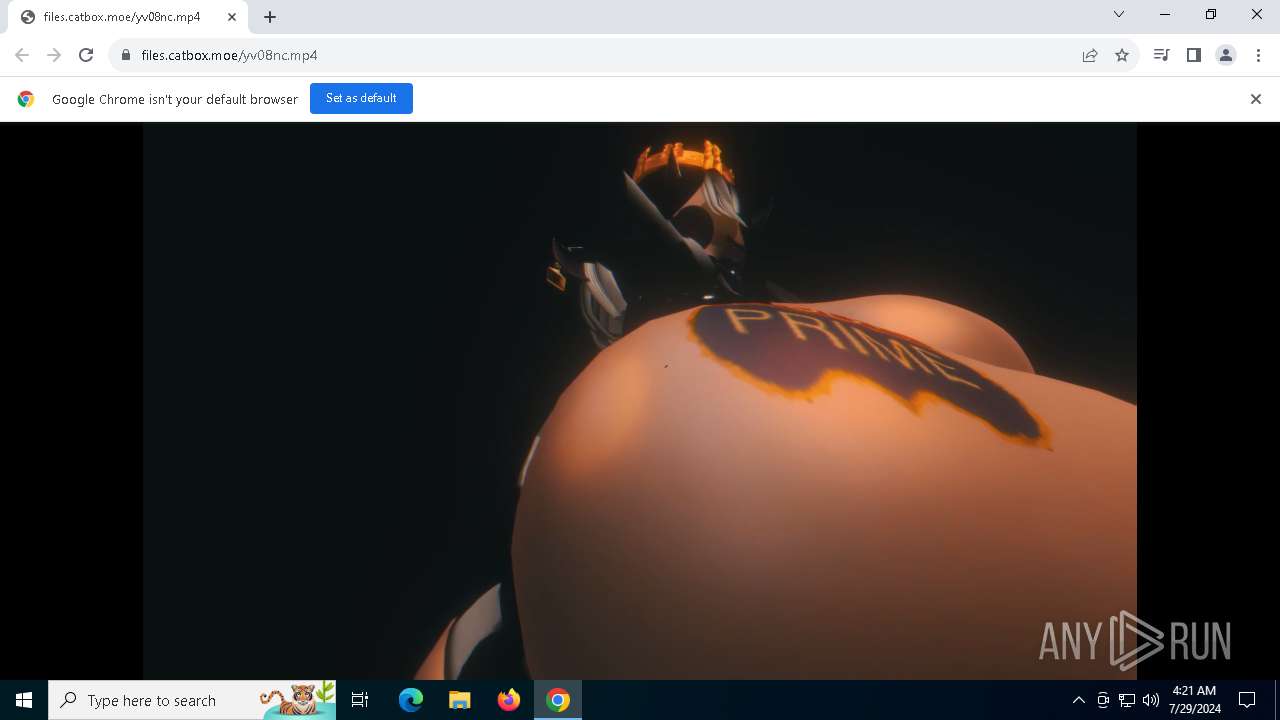The image size is (1280, 720).
Task: Toggle the Chrome side panel icon
Action: [x=1193, y=55]
